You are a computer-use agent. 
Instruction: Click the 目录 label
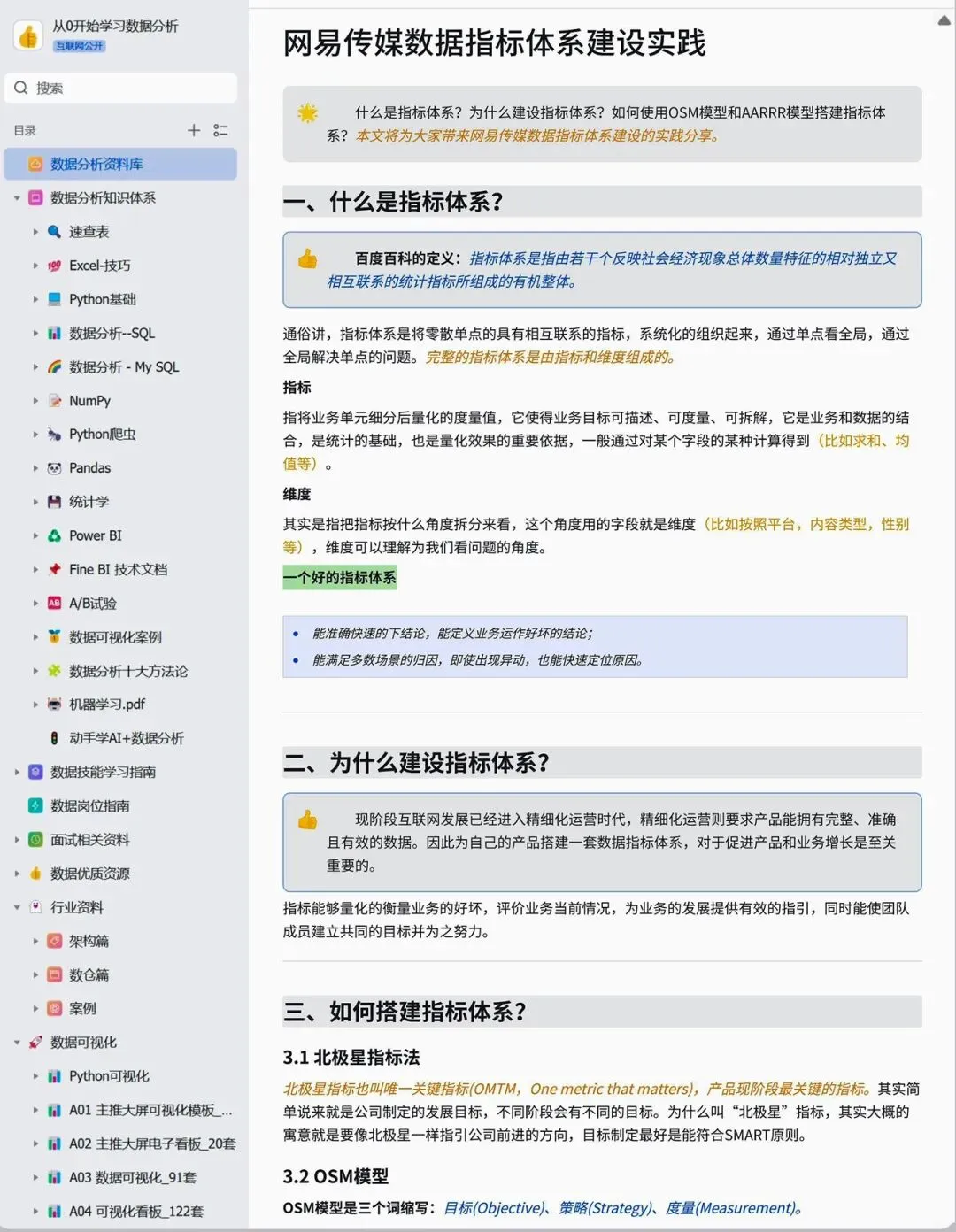click(25, 130)
